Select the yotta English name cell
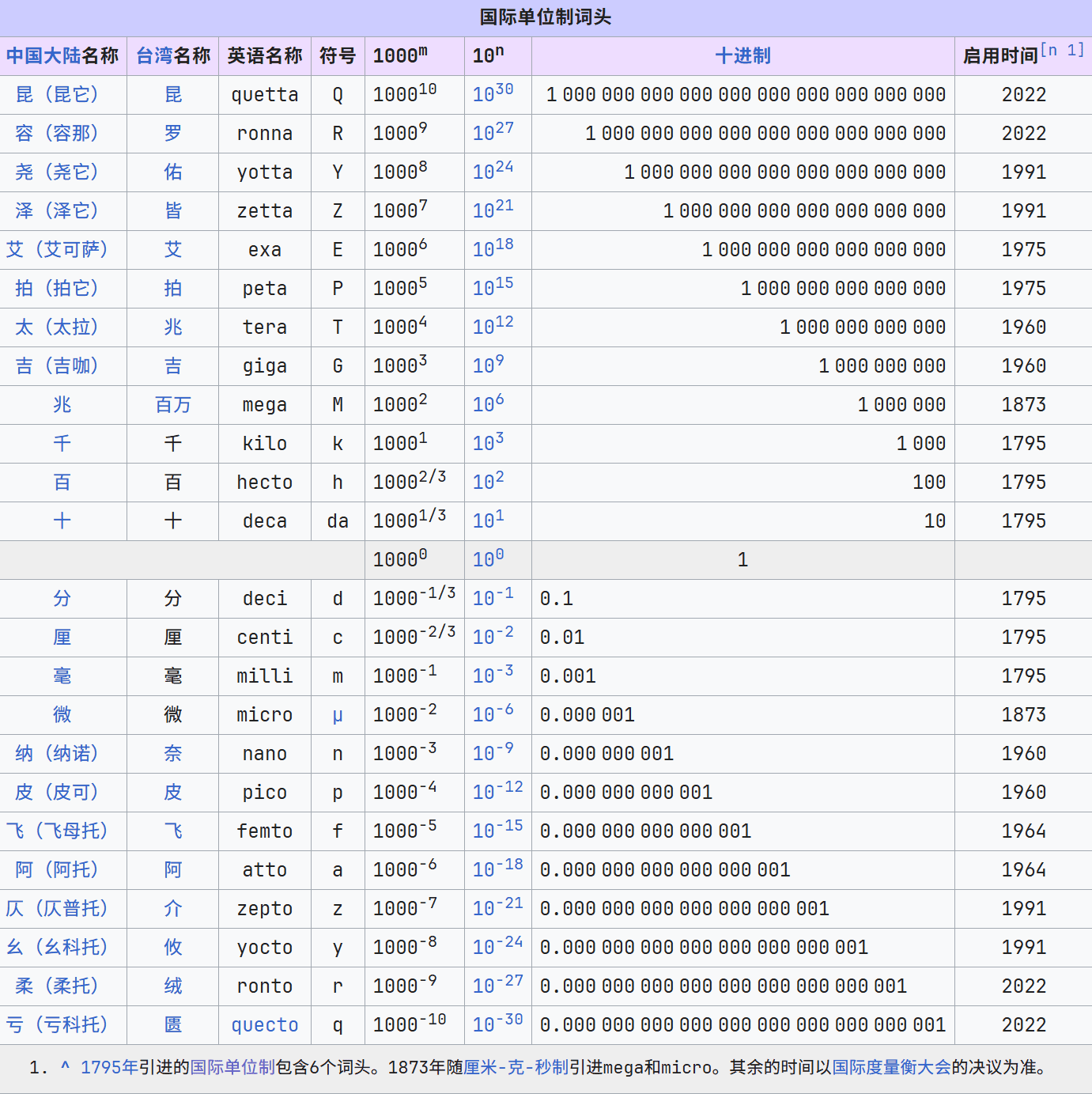 click(265, 172)
